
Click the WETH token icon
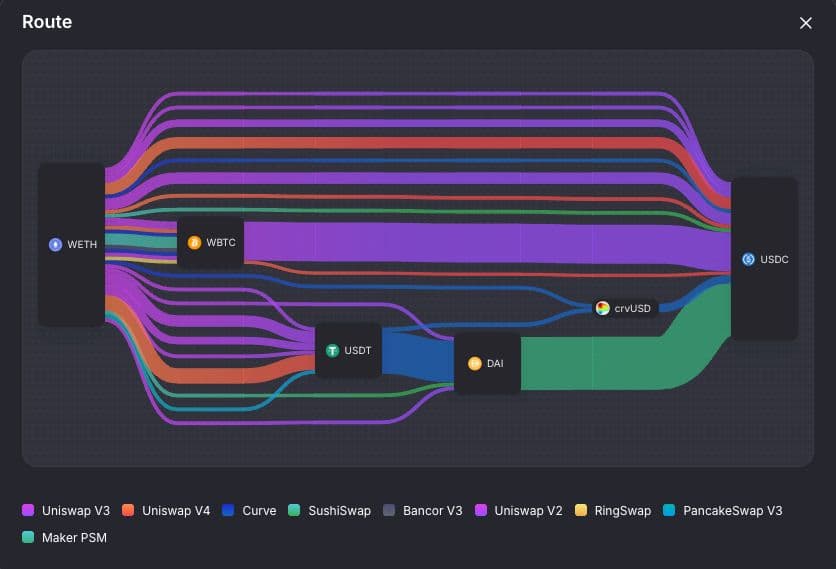pyautogui.click(x=55, y=244)
